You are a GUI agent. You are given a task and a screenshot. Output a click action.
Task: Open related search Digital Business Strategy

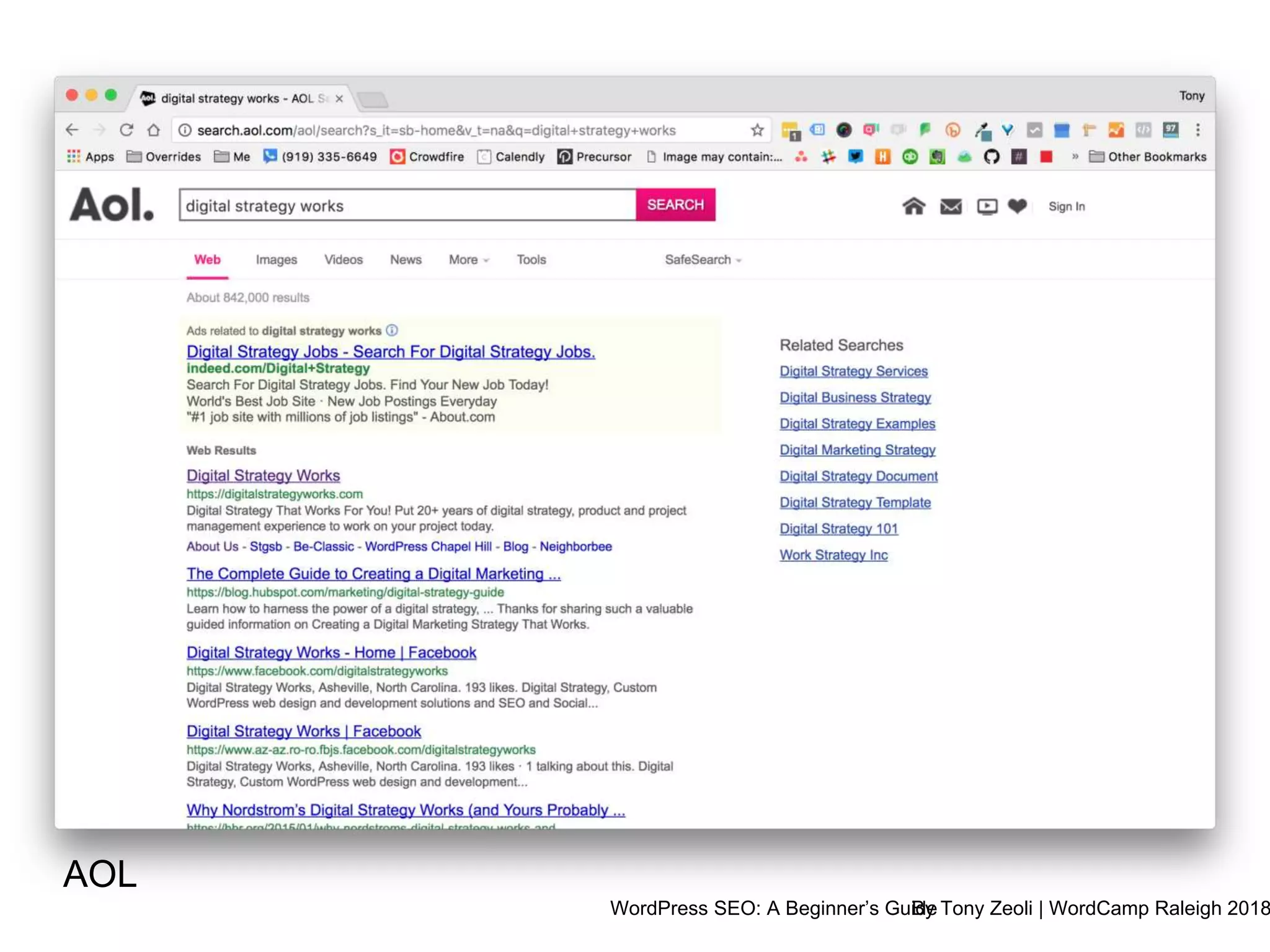[x=855, y=397]
